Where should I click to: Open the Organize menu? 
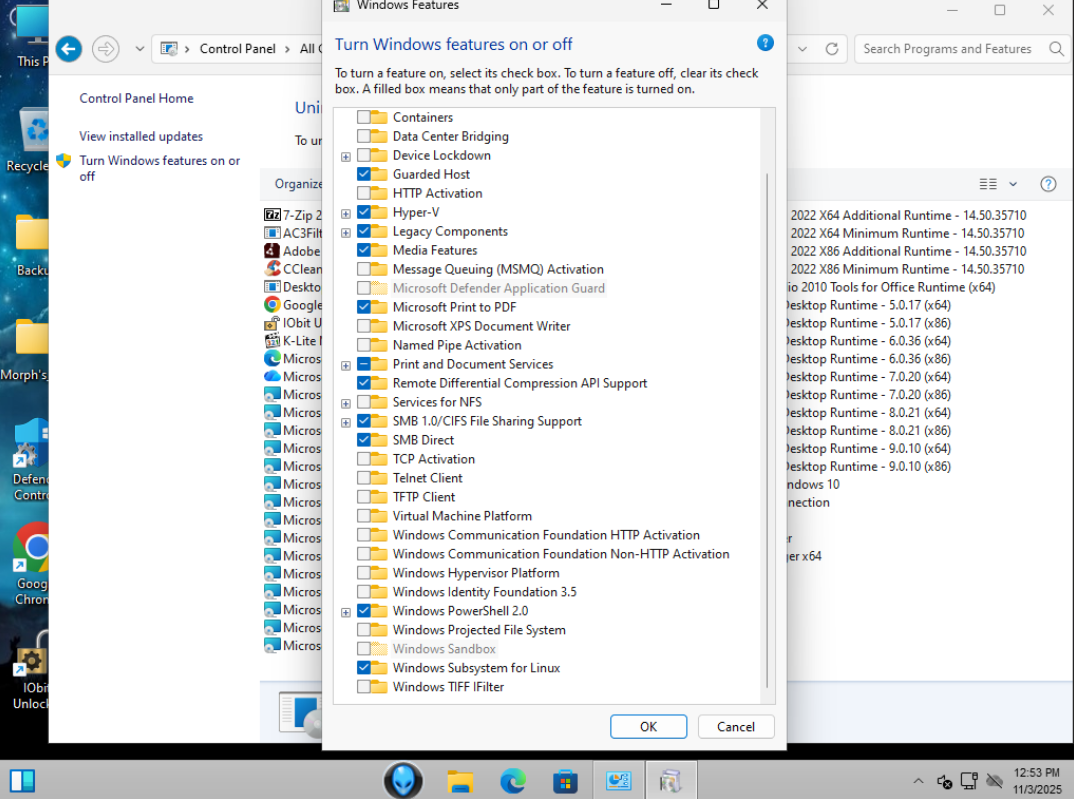tap(298, 184)
